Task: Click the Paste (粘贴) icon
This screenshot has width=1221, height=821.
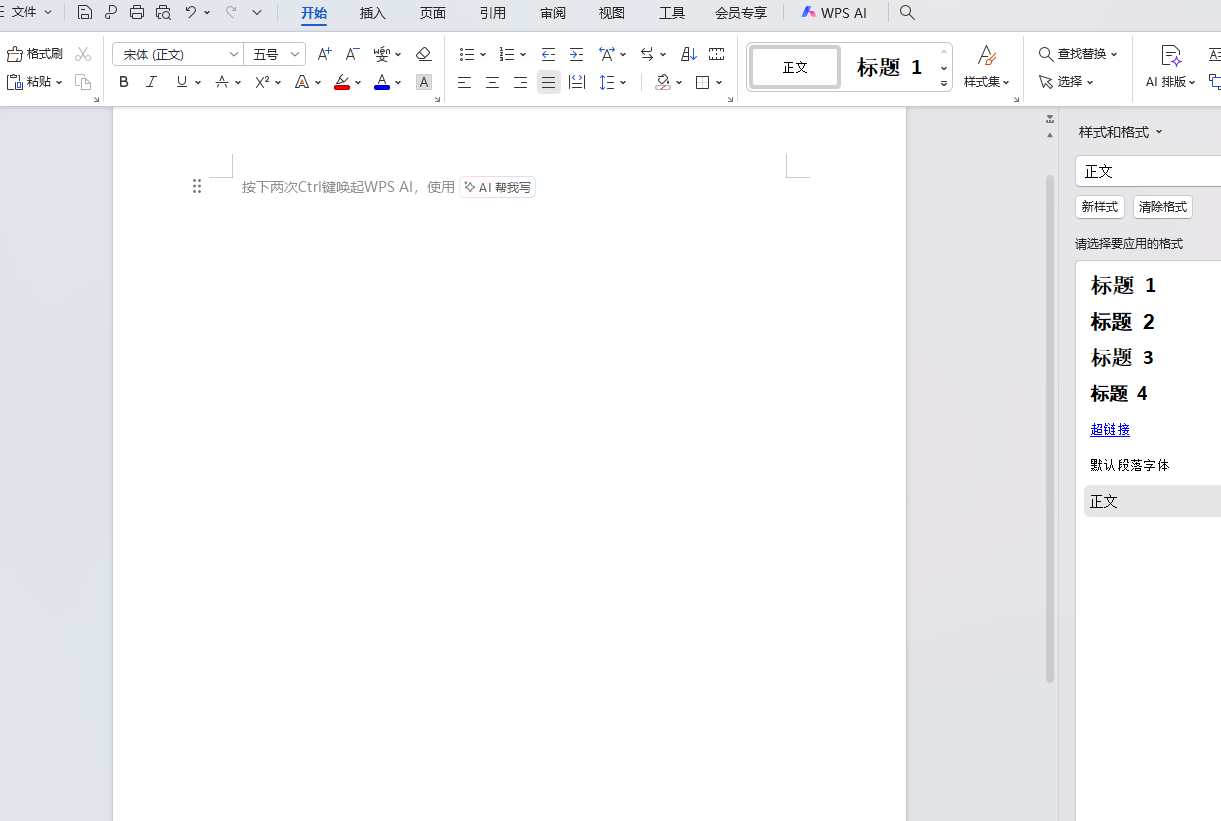Action: coord(15,82)
